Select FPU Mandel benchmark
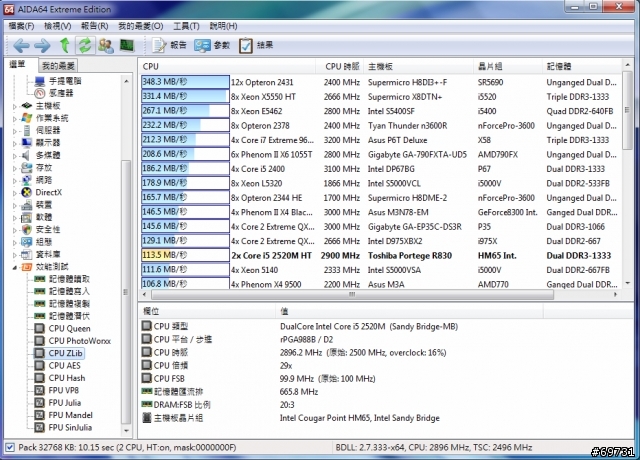The height and width of the screenshot is (460, 640). (x=70, y=415)
